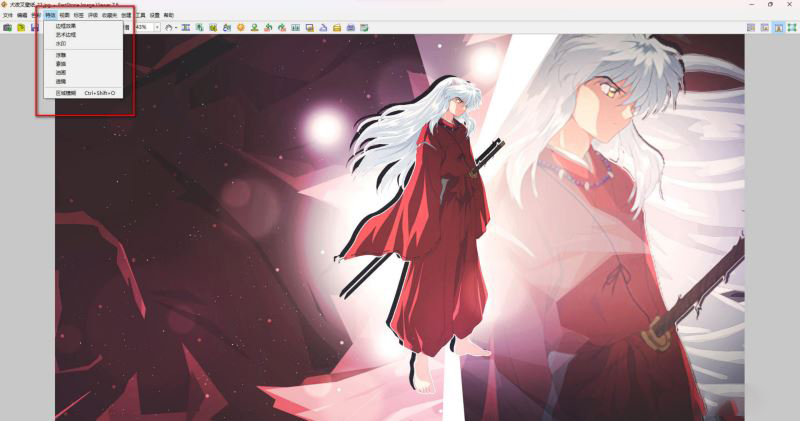Click the green person icon after the sun

[255, 28]
